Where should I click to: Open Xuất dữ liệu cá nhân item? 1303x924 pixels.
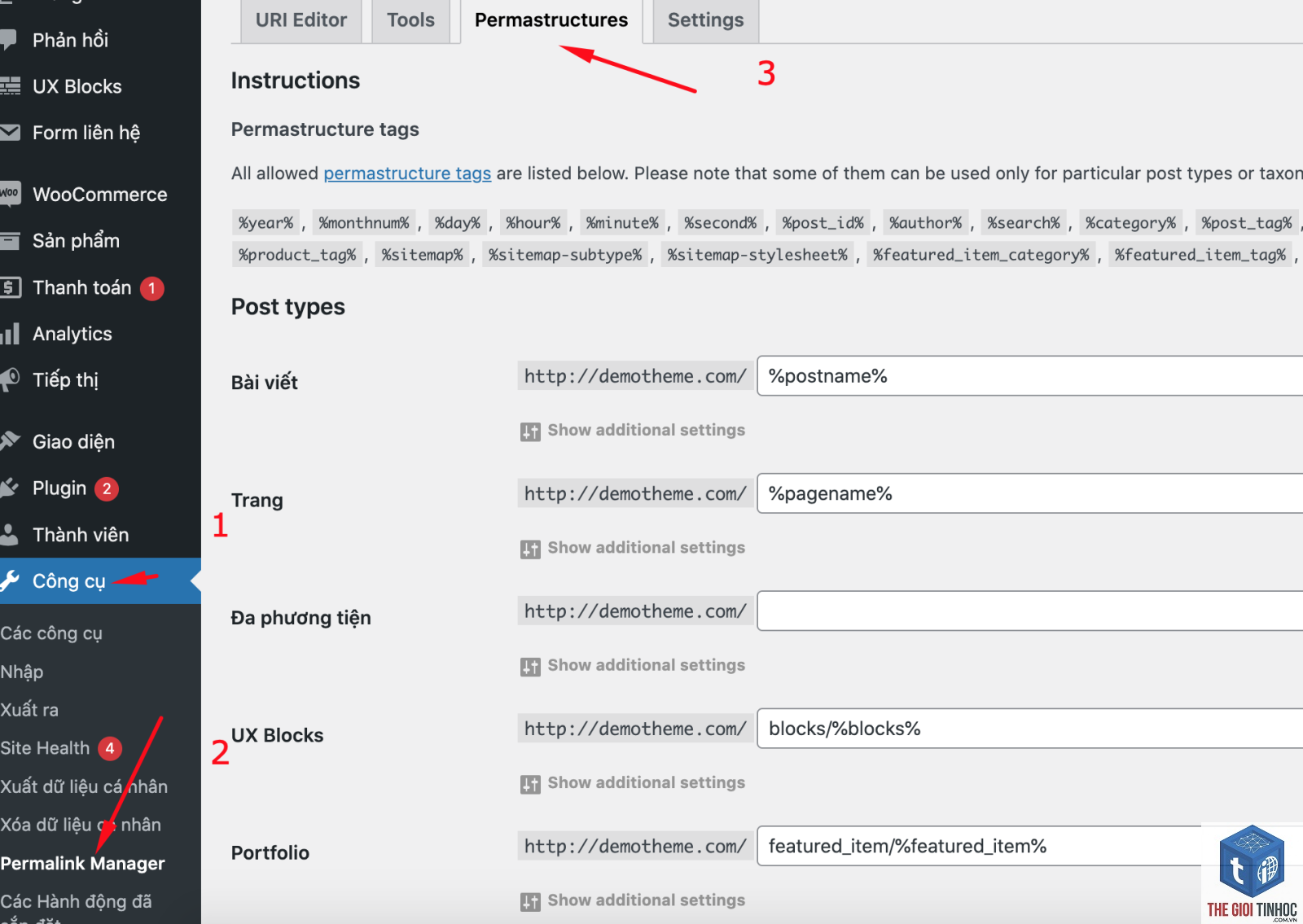tap(84, 786)
